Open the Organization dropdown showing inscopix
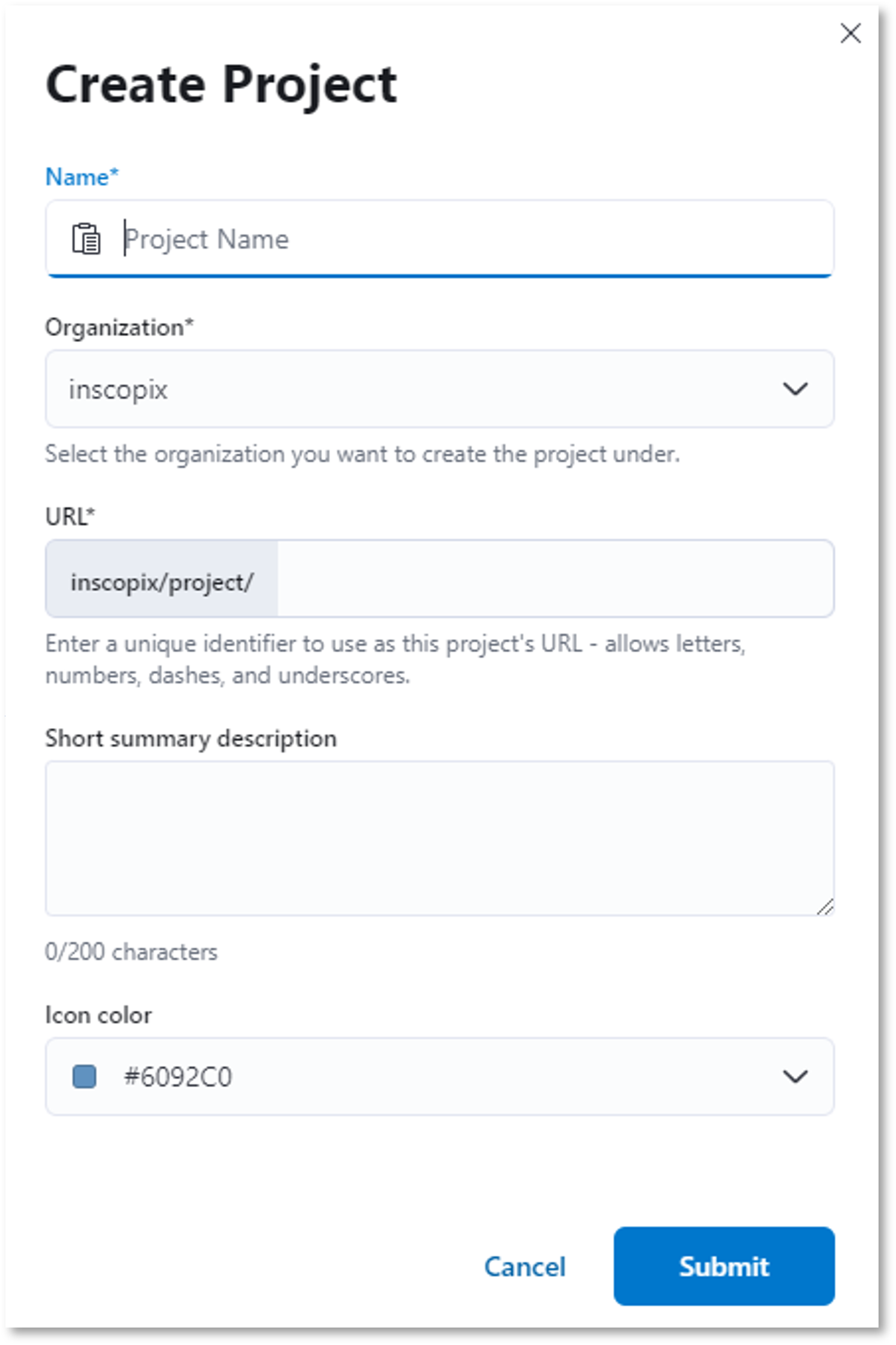The height and width of the screenshot is (1345, 896). pos(440,389)
